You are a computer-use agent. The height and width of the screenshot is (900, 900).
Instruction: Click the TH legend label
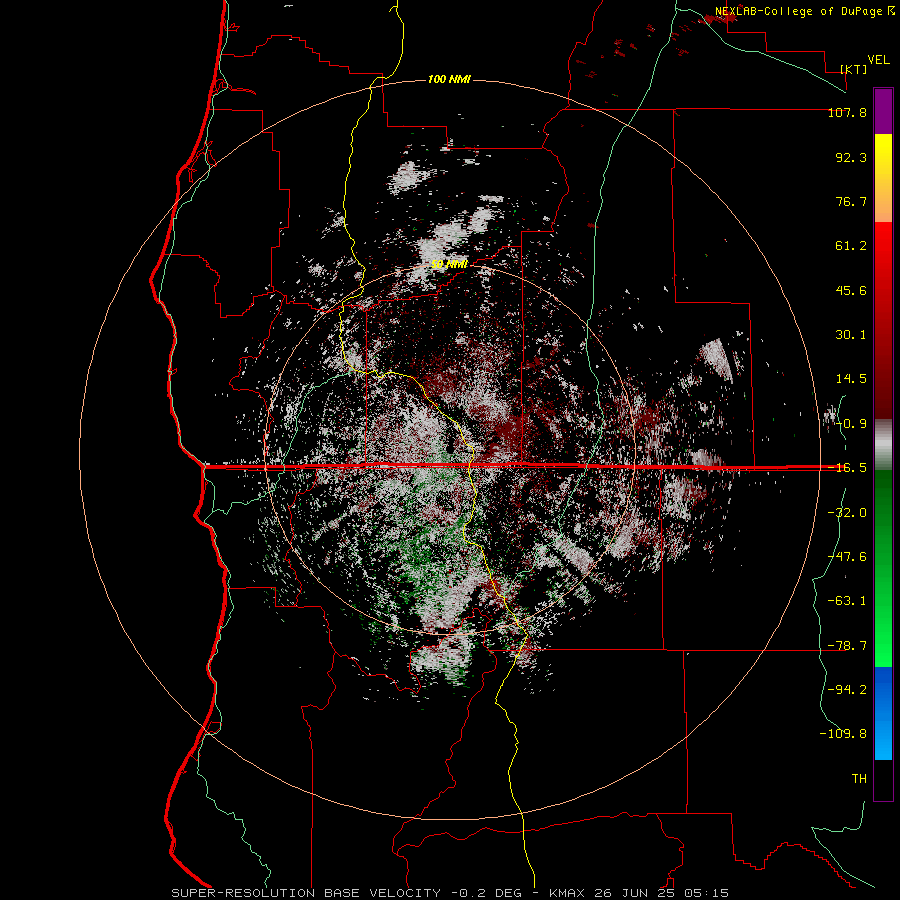pyautogui.click(x=859, y=779)
